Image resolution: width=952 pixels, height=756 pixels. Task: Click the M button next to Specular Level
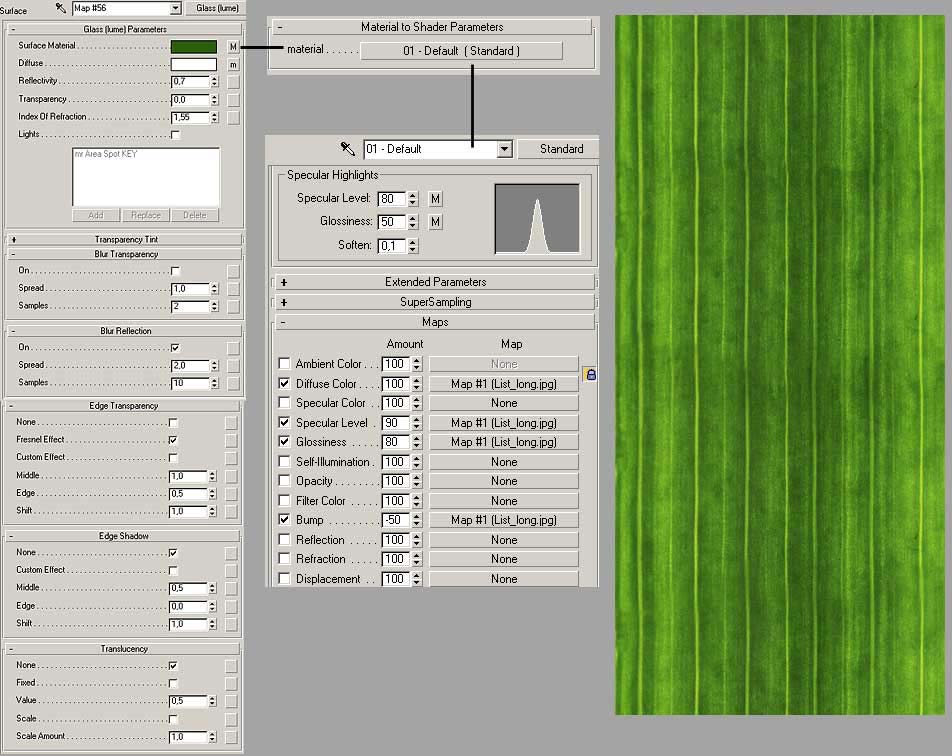pyautogui.click(x=435, y=199)
